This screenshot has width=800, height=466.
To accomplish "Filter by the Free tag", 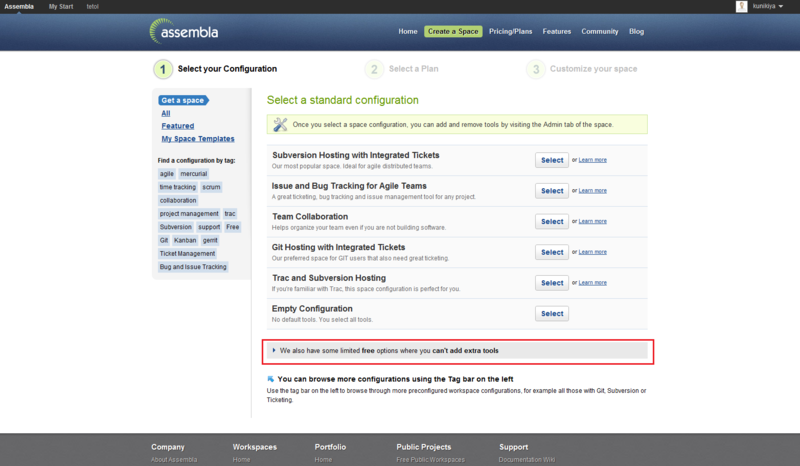I will click(x=233, y=227).
